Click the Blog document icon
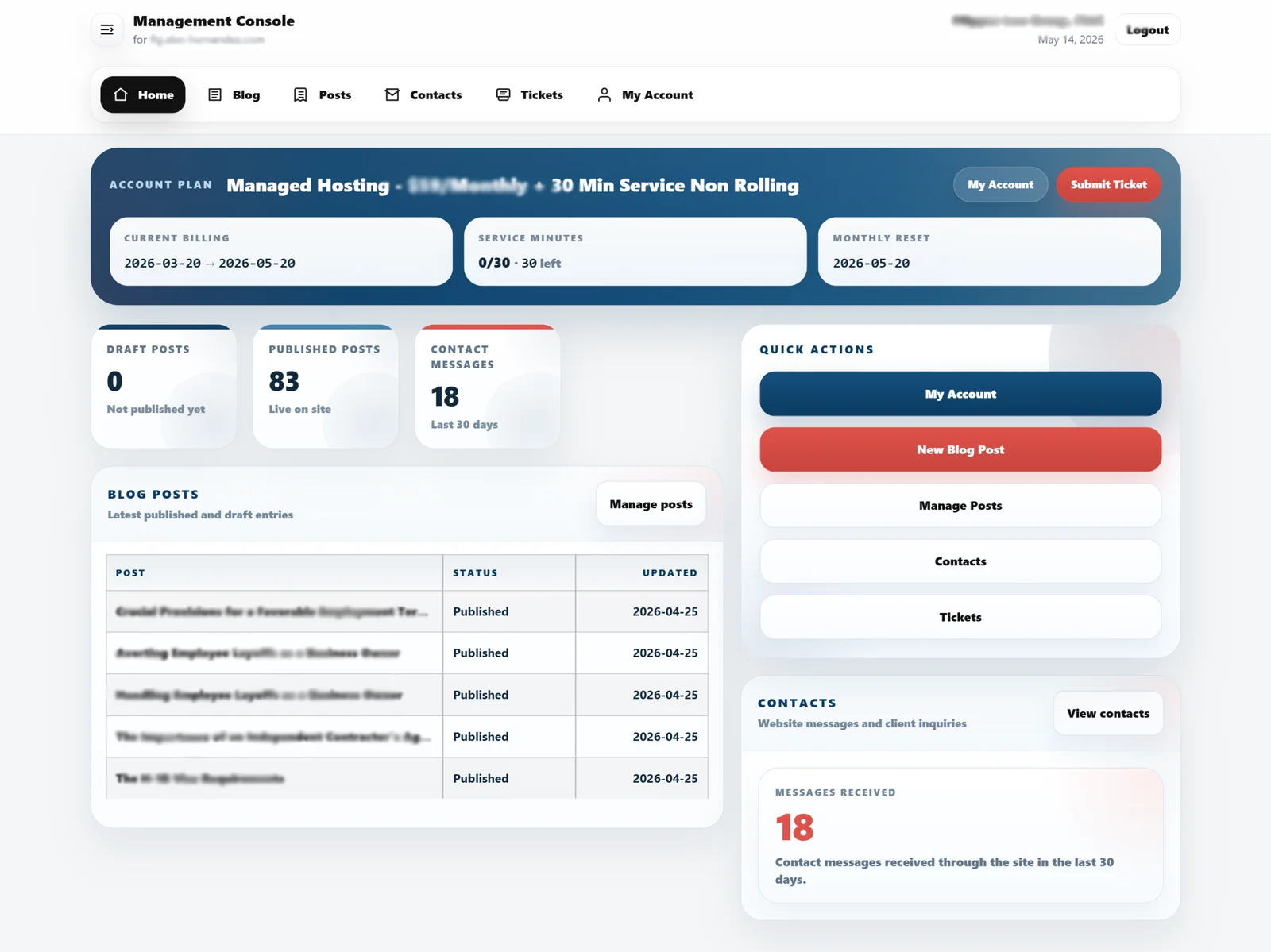Image resolution: width=1271 pixels, height=952 pixels. tap(215, 94)
